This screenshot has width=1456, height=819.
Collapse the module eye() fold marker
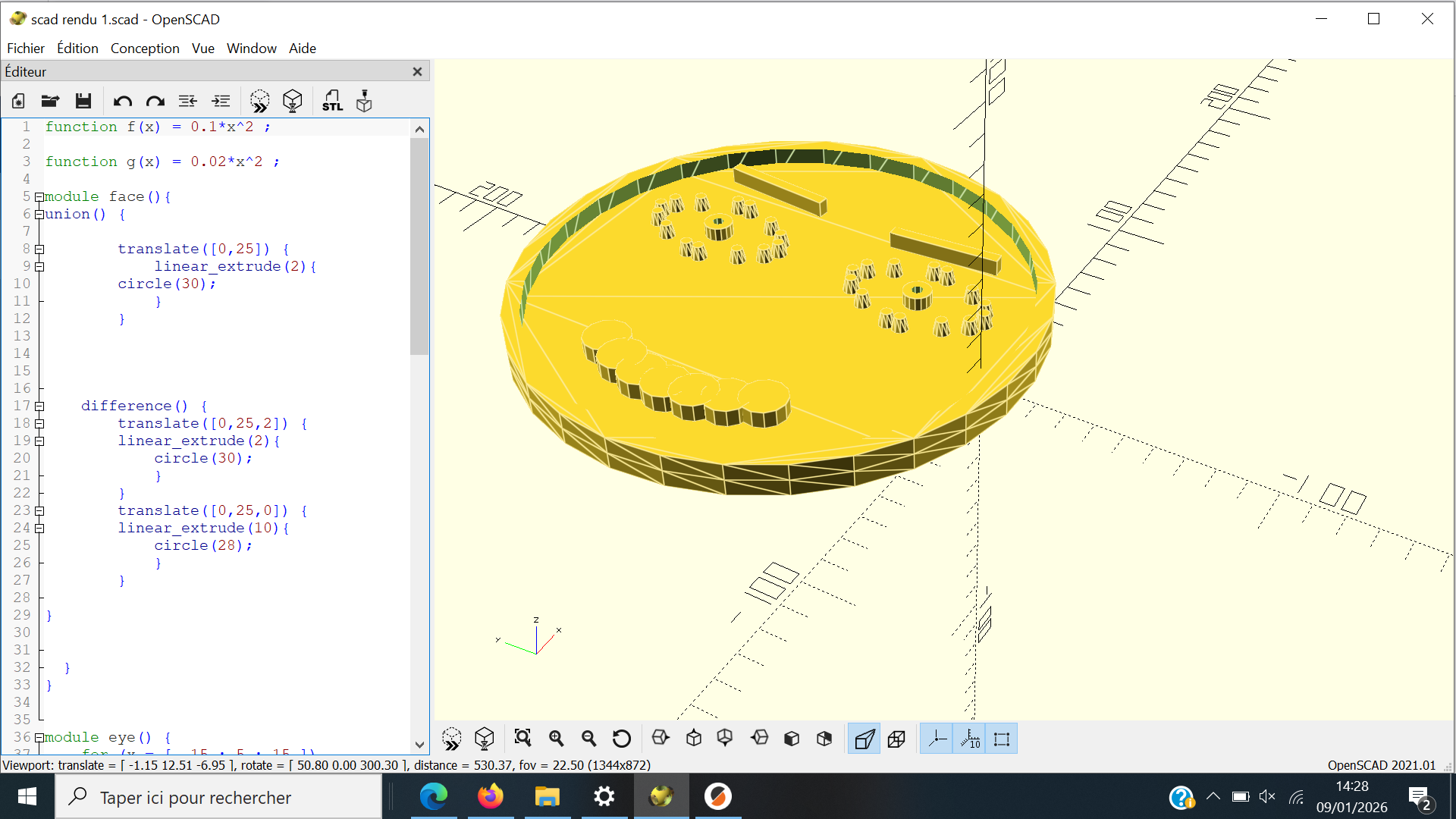[39, 738]
